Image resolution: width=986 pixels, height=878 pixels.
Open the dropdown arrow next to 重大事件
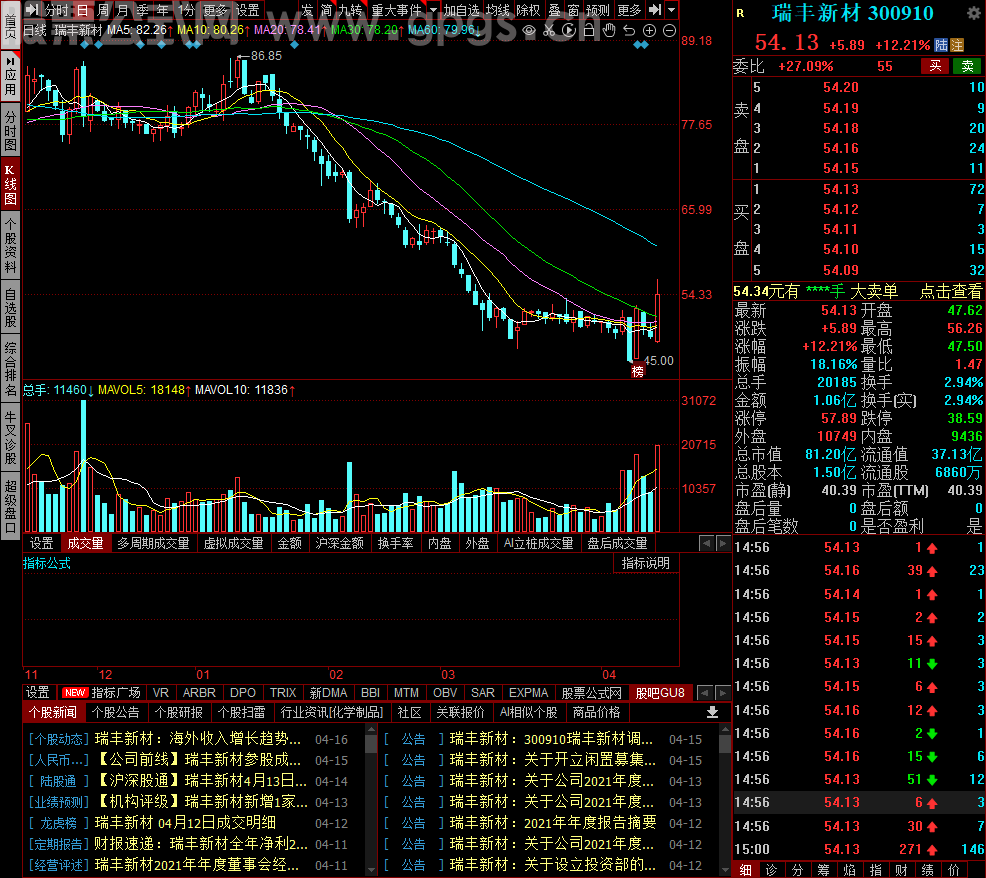coord(433,10)
